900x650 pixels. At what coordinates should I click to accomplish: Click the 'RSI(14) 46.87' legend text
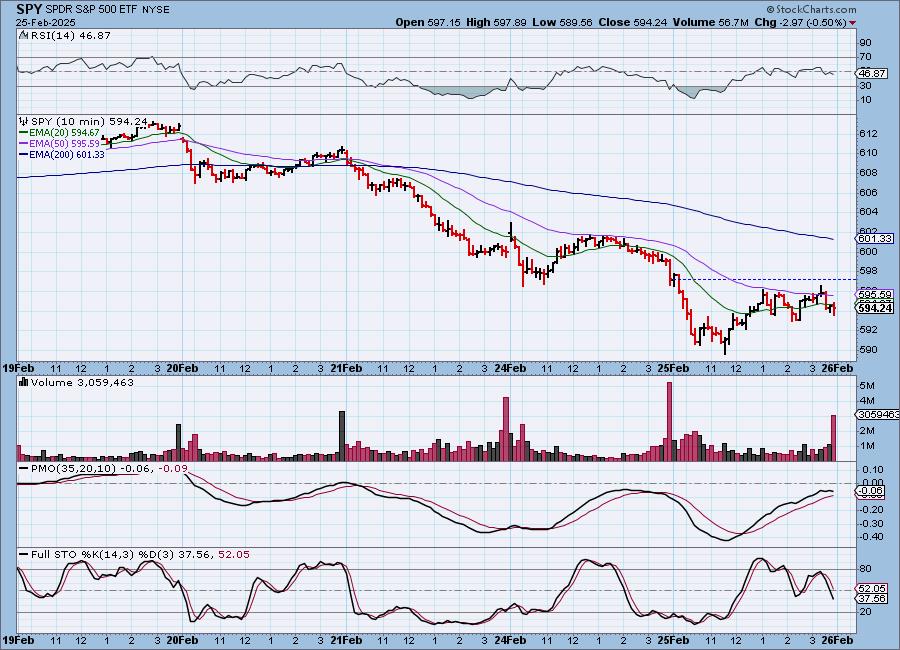click(70, 35)
